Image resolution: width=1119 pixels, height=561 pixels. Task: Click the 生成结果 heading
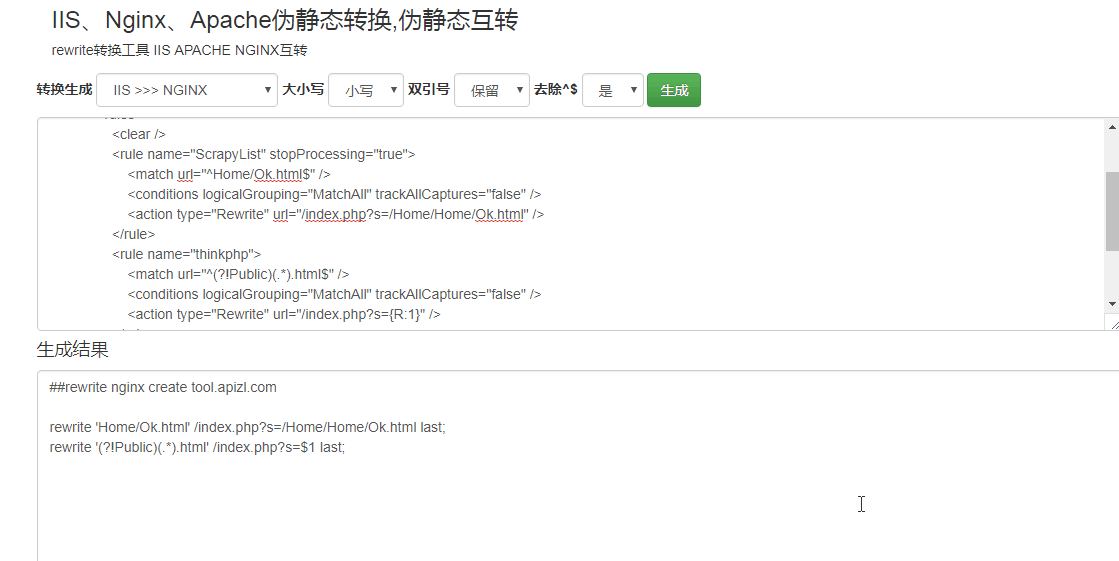(x=73, y=350)
